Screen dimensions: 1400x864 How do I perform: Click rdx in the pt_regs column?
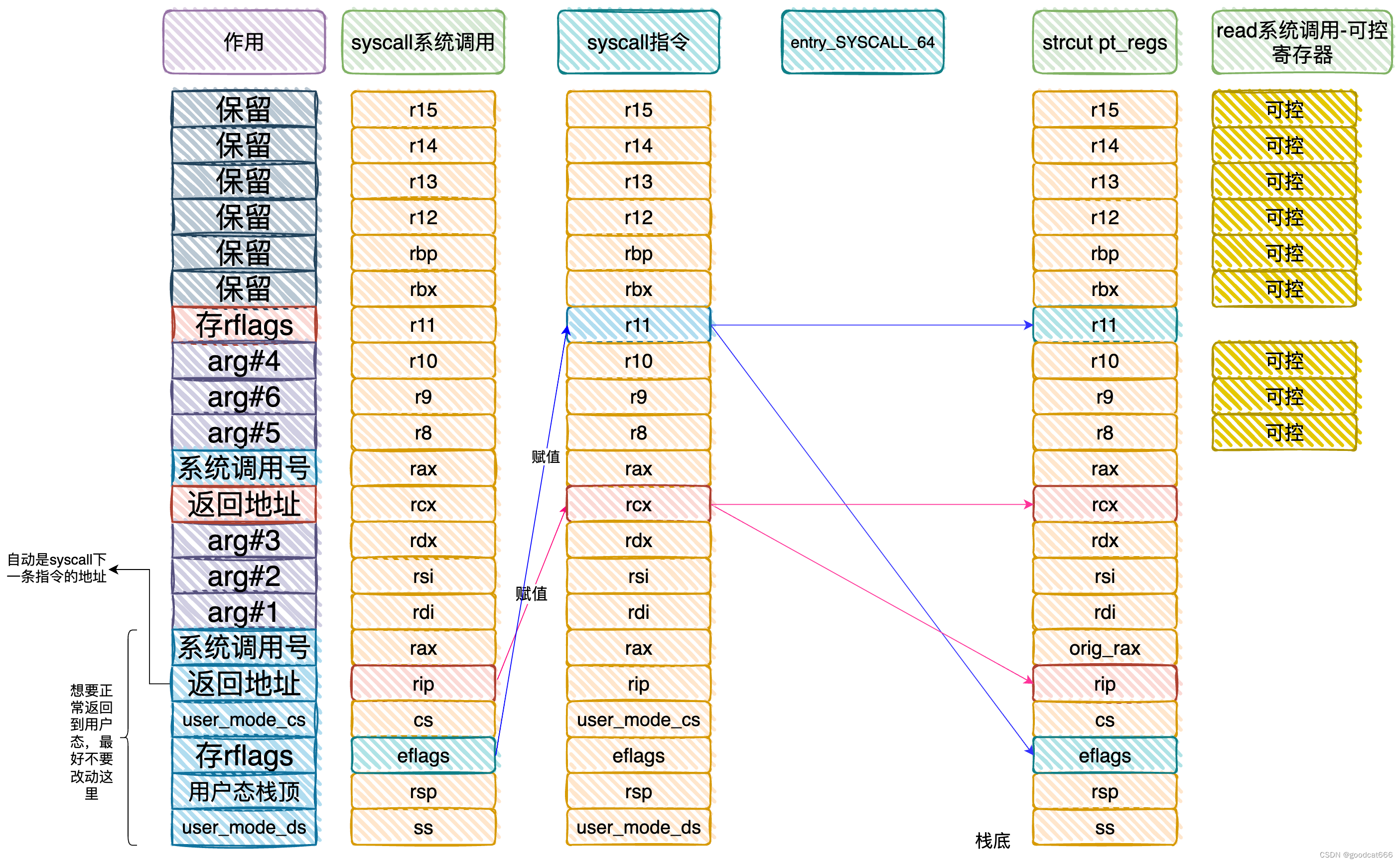[1105, 540]
